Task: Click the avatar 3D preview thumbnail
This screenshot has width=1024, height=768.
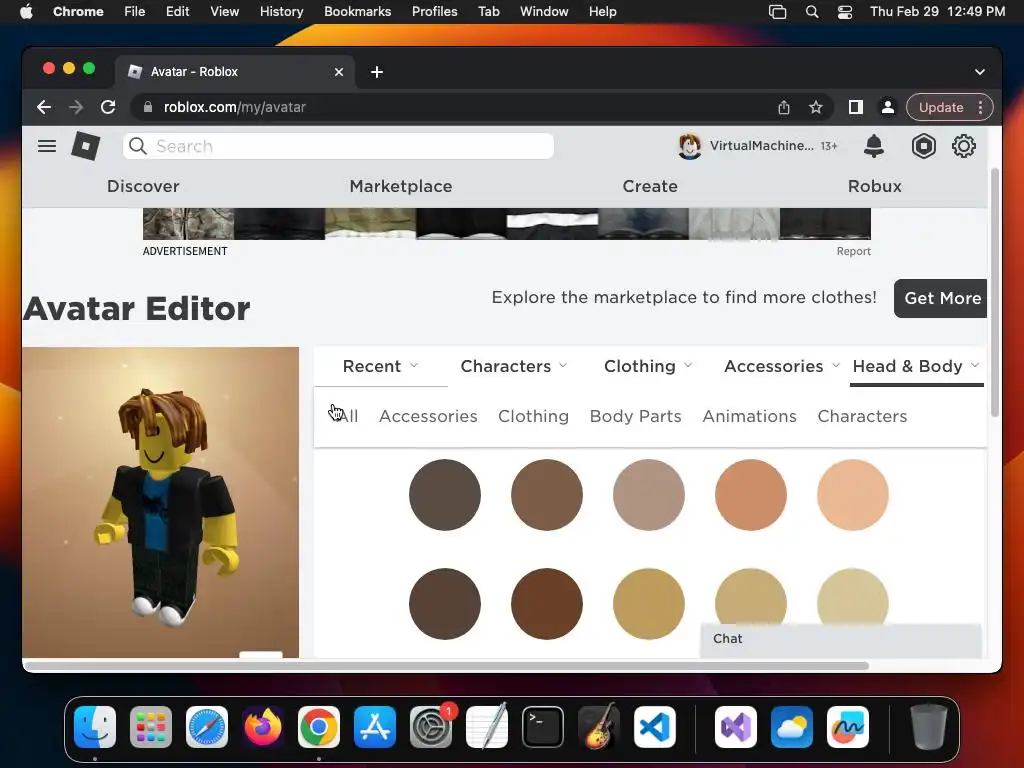Action: click(x=161, y=502)
